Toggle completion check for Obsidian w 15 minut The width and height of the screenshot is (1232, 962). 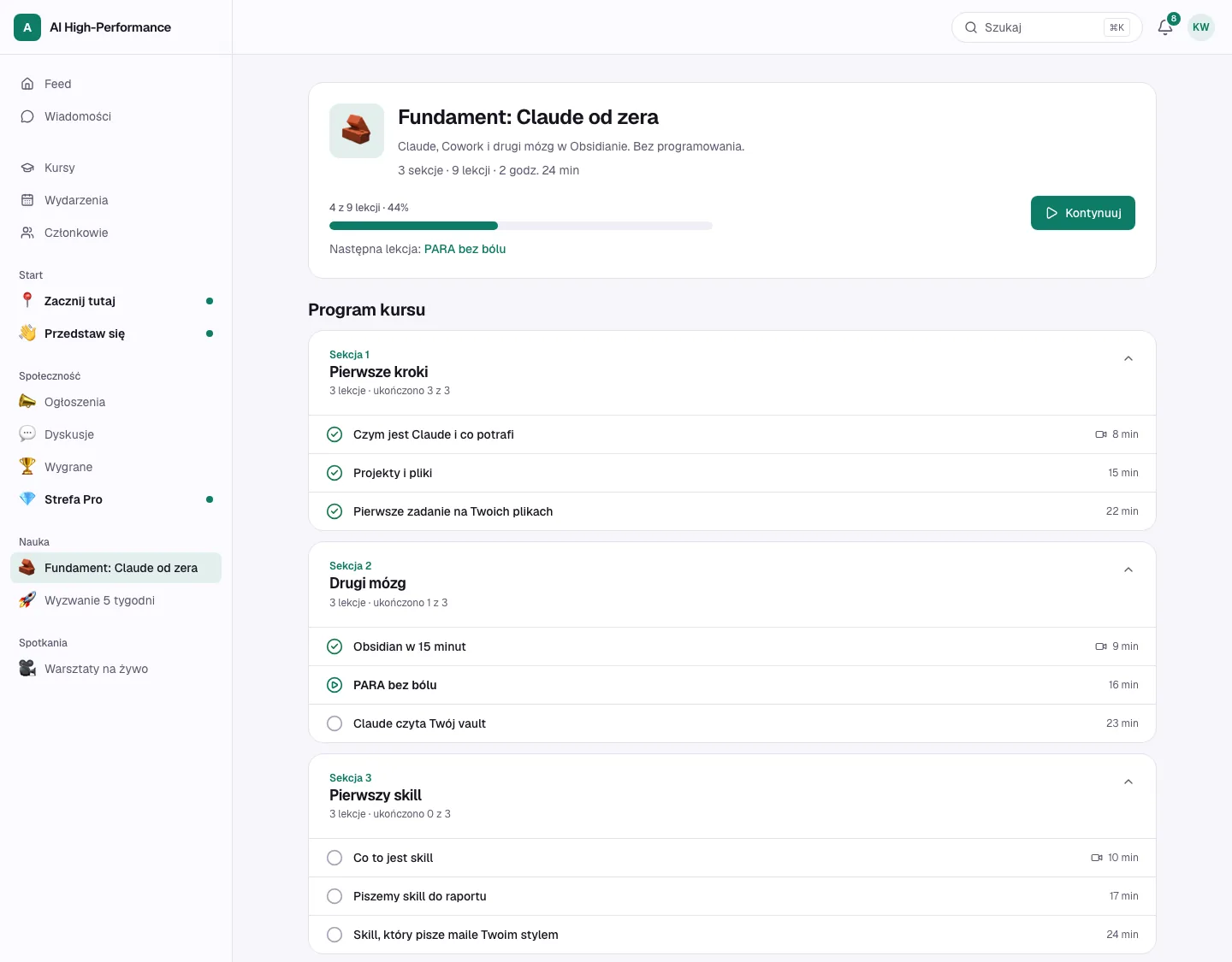tap(335, 646)
